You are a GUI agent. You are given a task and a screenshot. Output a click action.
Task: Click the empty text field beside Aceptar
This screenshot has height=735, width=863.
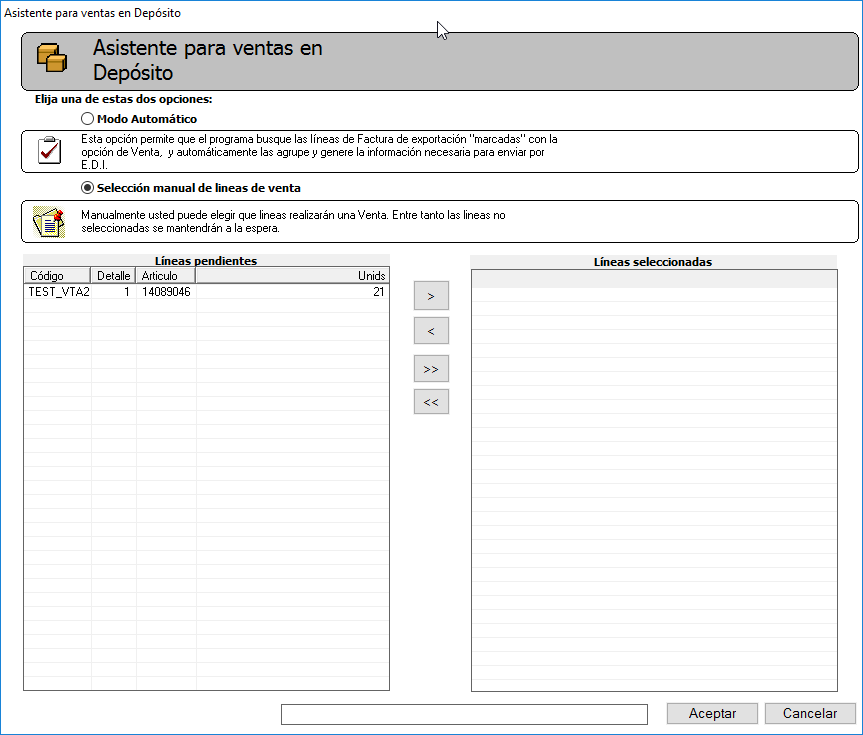coord(464,714)
